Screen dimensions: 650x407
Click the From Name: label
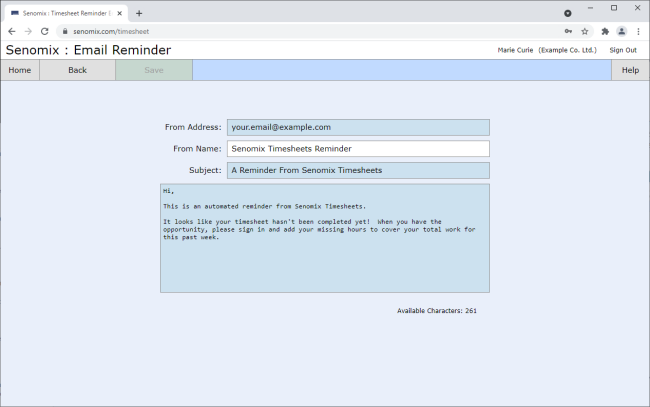197,149
